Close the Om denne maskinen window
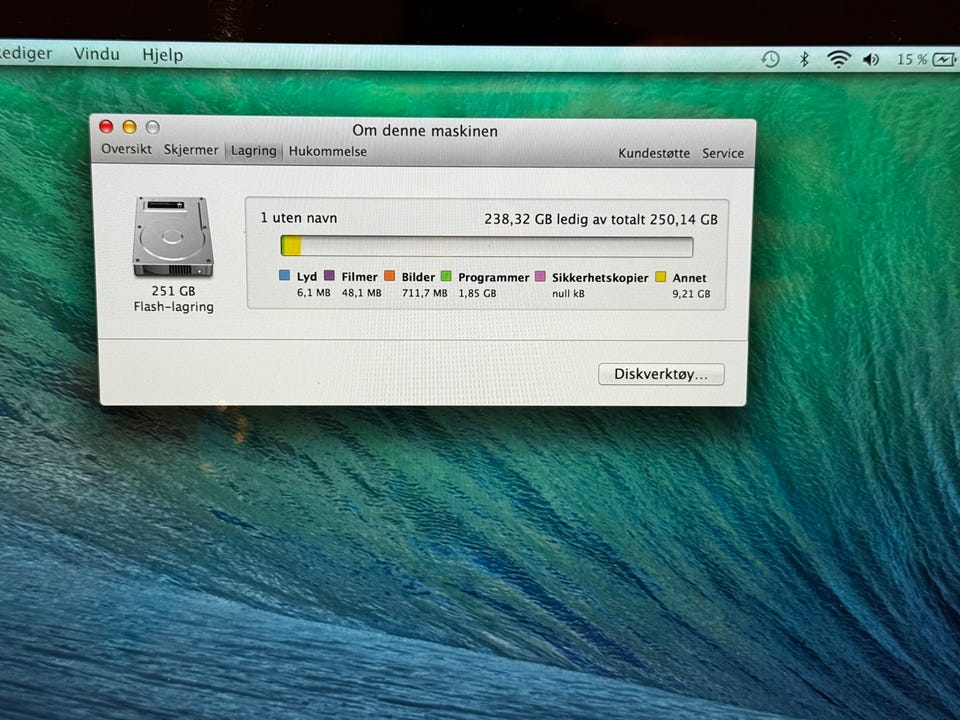Screen dimensions: 960x720 tap(107, 127)
